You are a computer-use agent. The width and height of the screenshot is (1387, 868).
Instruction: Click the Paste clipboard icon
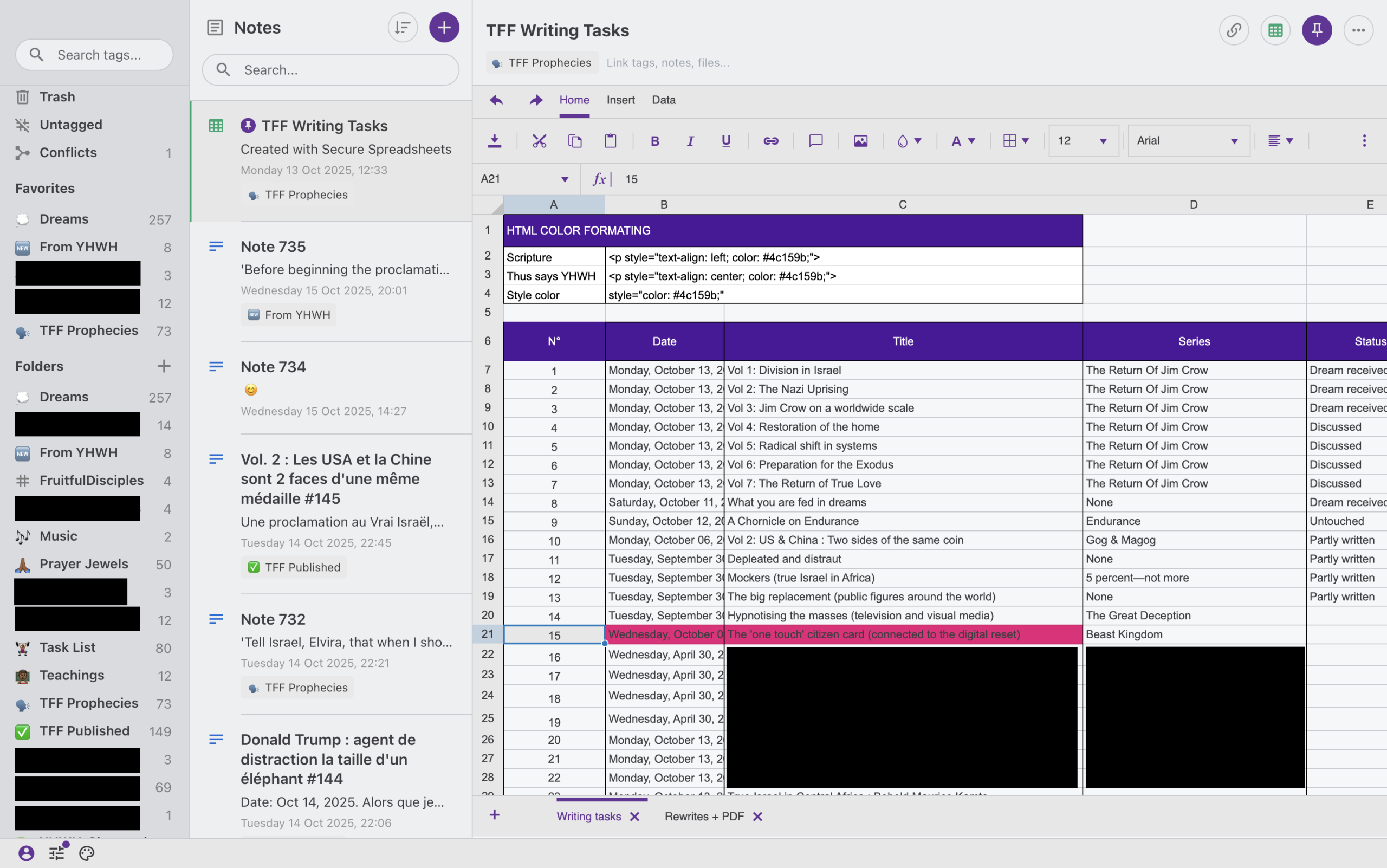[610, 141]
